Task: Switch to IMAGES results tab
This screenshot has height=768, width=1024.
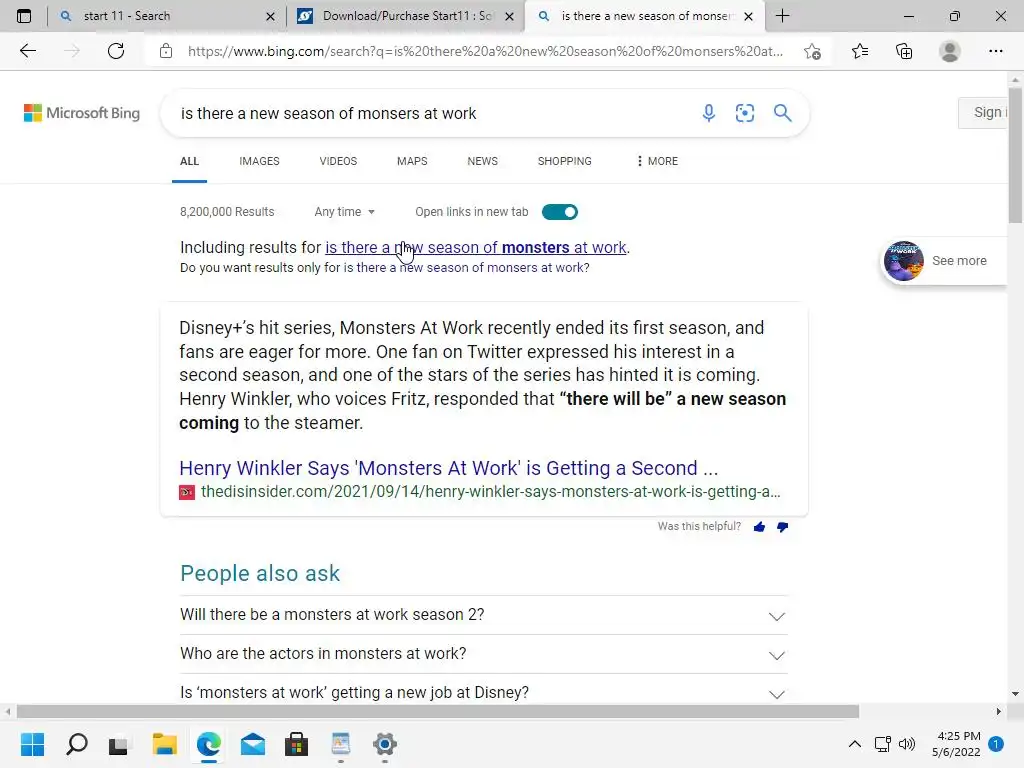Action: tap(259, 161)
